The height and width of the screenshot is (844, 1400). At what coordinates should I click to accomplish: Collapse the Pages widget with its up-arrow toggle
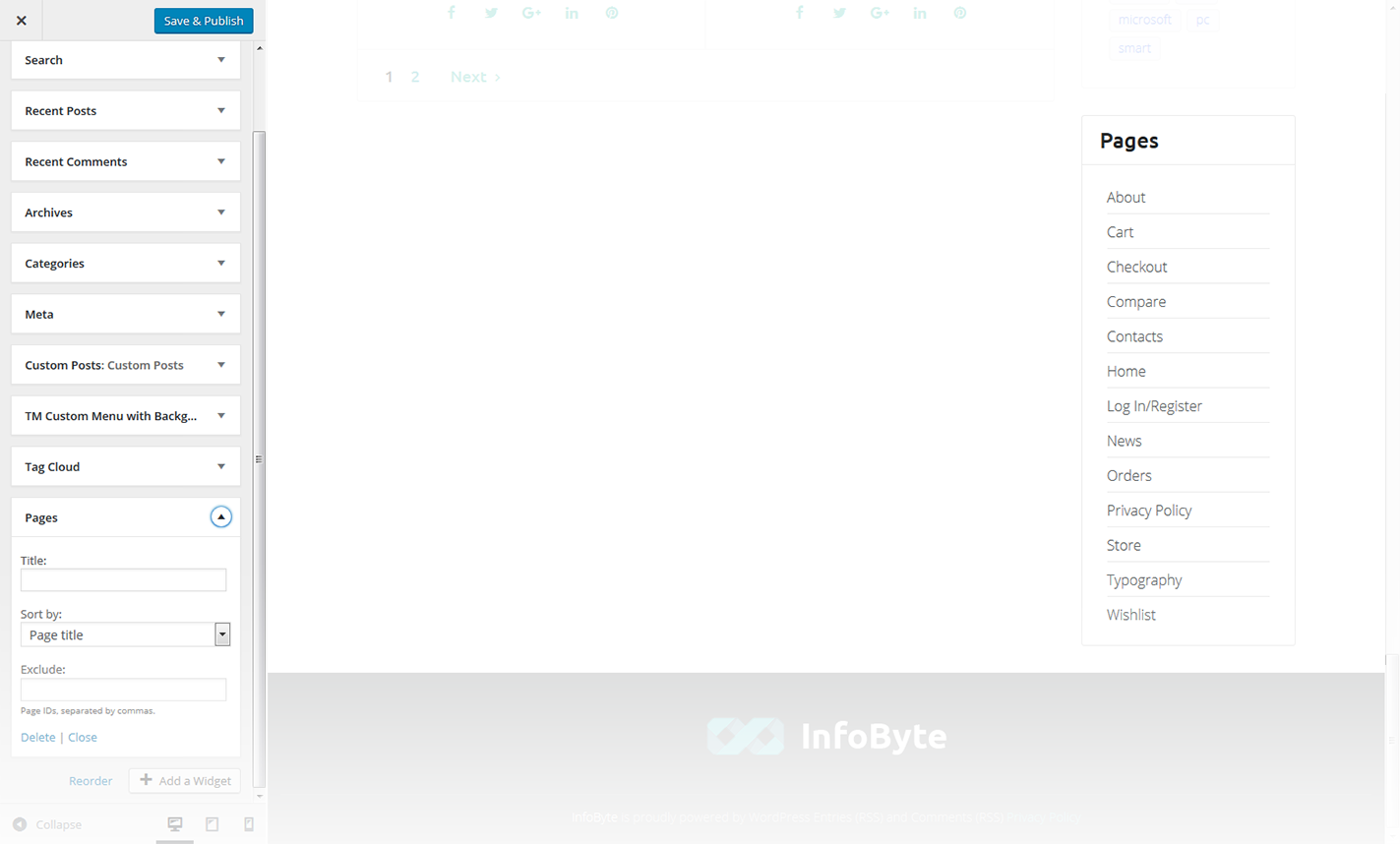click(220, 517)
